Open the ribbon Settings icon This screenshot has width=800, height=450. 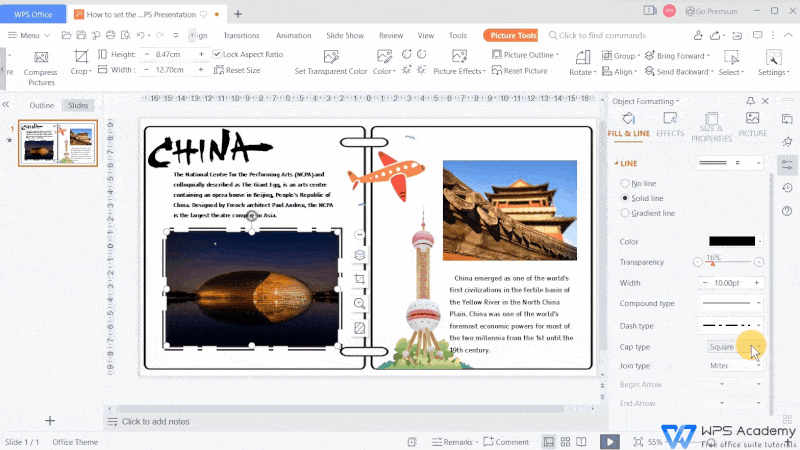(773, 57)
